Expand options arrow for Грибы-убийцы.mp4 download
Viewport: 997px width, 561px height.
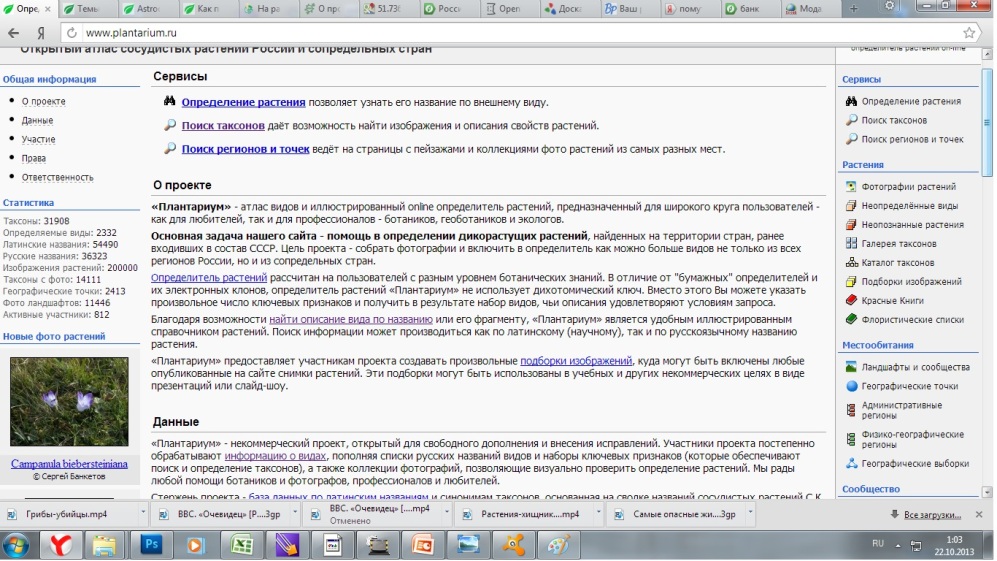pyautogui.click(x=144, y=514)
